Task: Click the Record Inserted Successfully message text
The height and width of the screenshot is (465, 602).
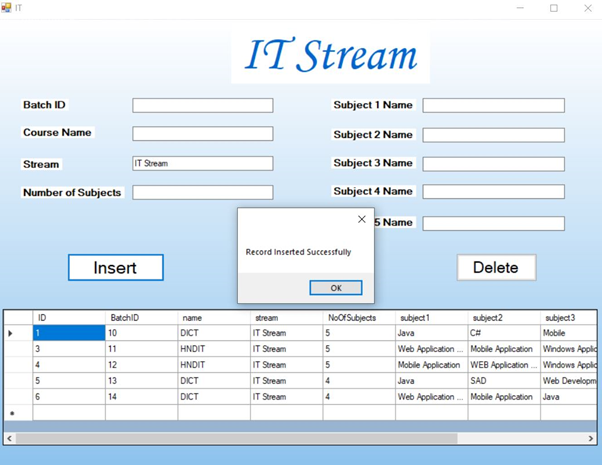Action: pyautogui.click(x=298, y=252)
